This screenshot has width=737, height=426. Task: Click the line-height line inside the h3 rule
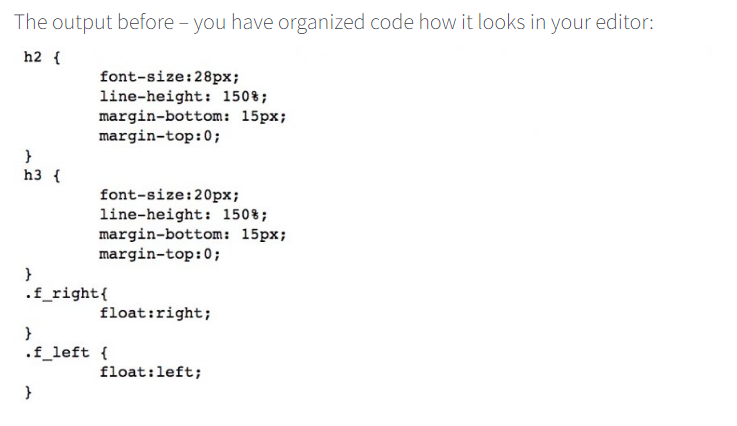[x=183, y=214]
